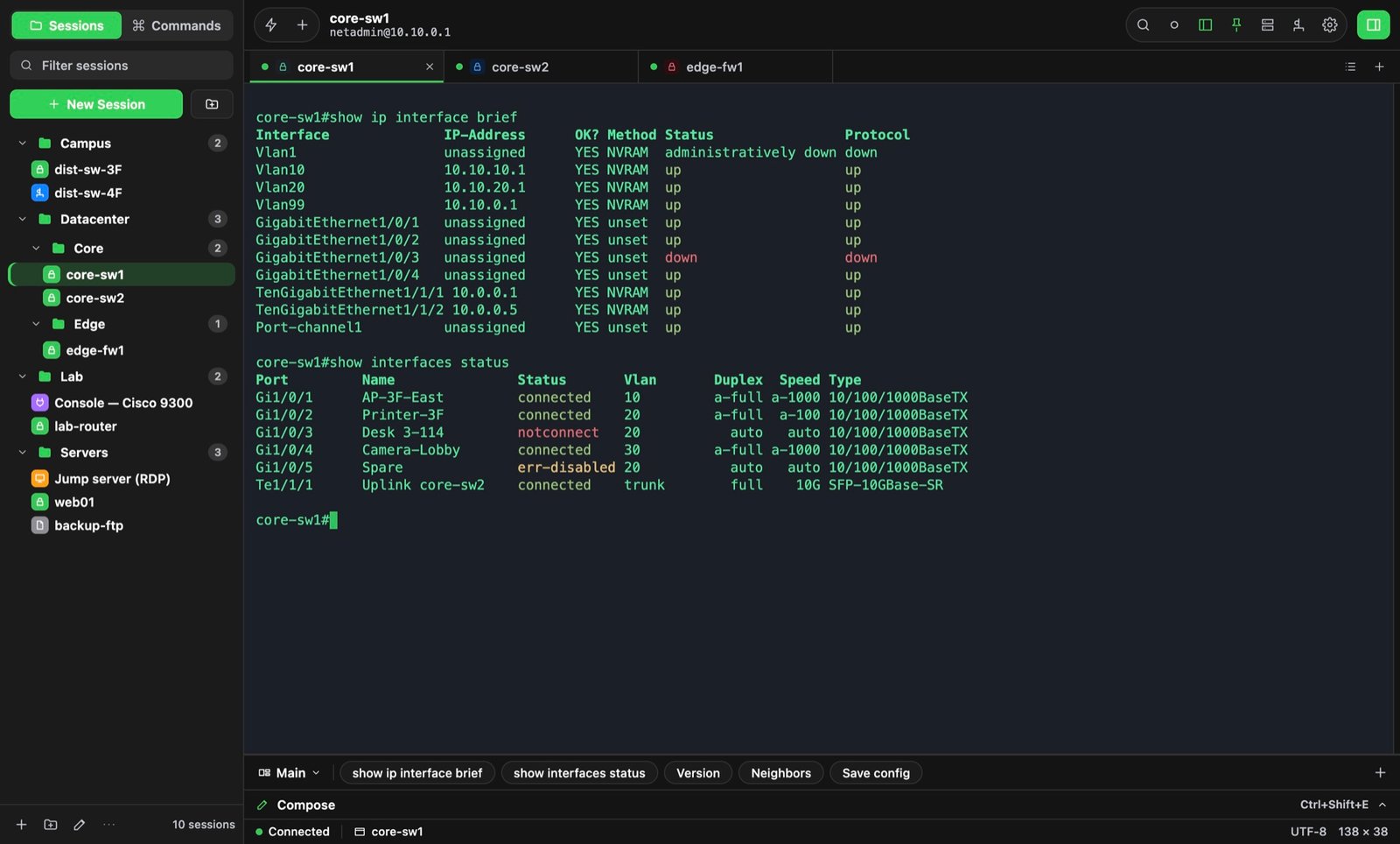Image resolution: width=1400 pixels, height=844 pixels.
Task: Add new tab with plus beside tab list
Action: tap(1379, 67)
